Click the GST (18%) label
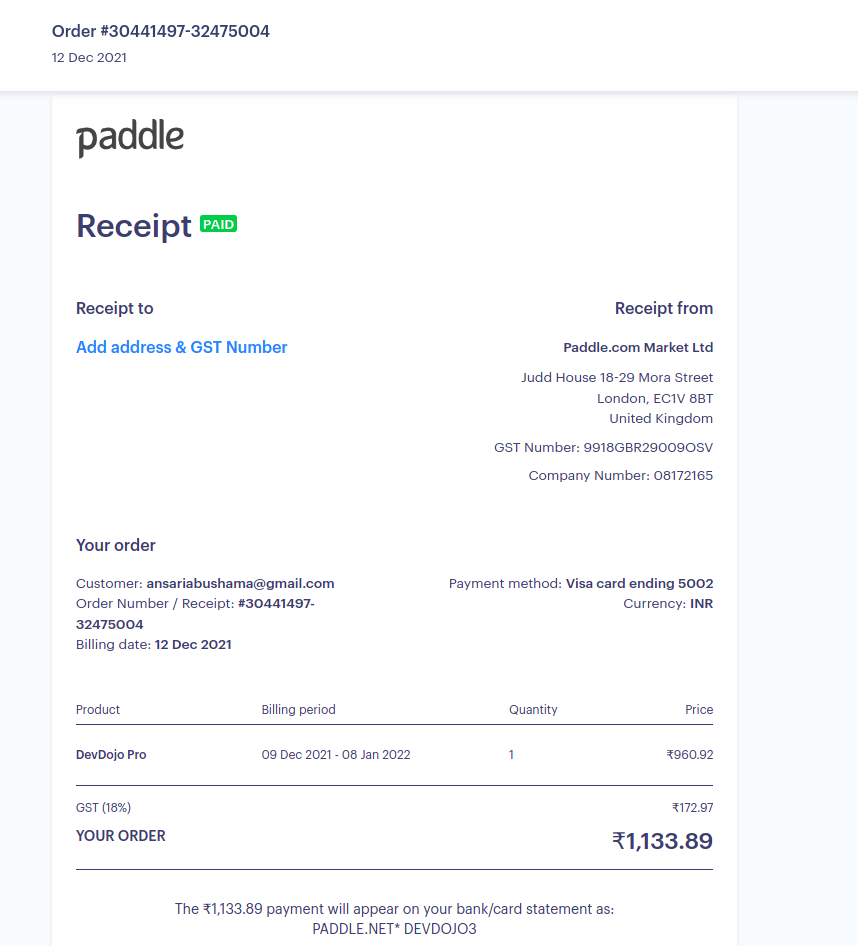858x946 pixels. 103,808
